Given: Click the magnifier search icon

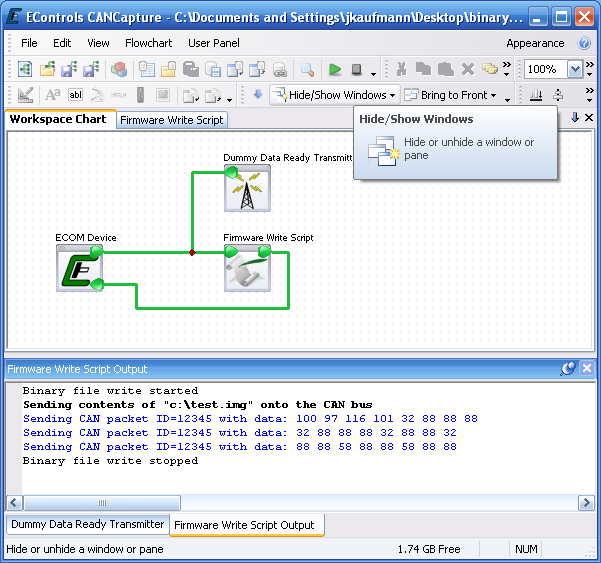Looking at the screenshot, I should click(307, 69).
